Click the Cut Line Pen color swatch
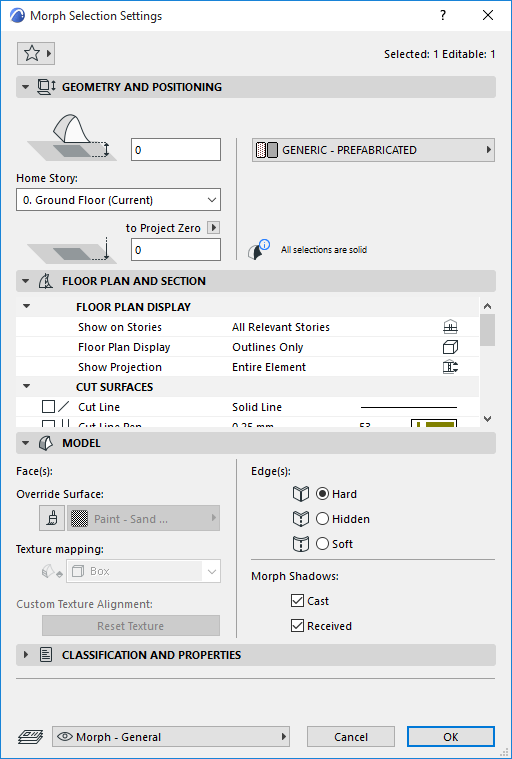Screen dimensions: 512x759 [434, 424]
